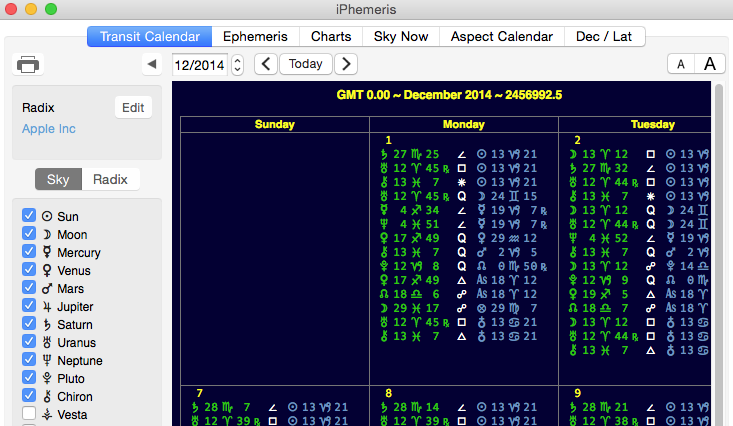This screenshot has width=733, height=426.
Task: Open the Aspect Calendar tab
Action: pyautogui.click(x=502, y=36)
